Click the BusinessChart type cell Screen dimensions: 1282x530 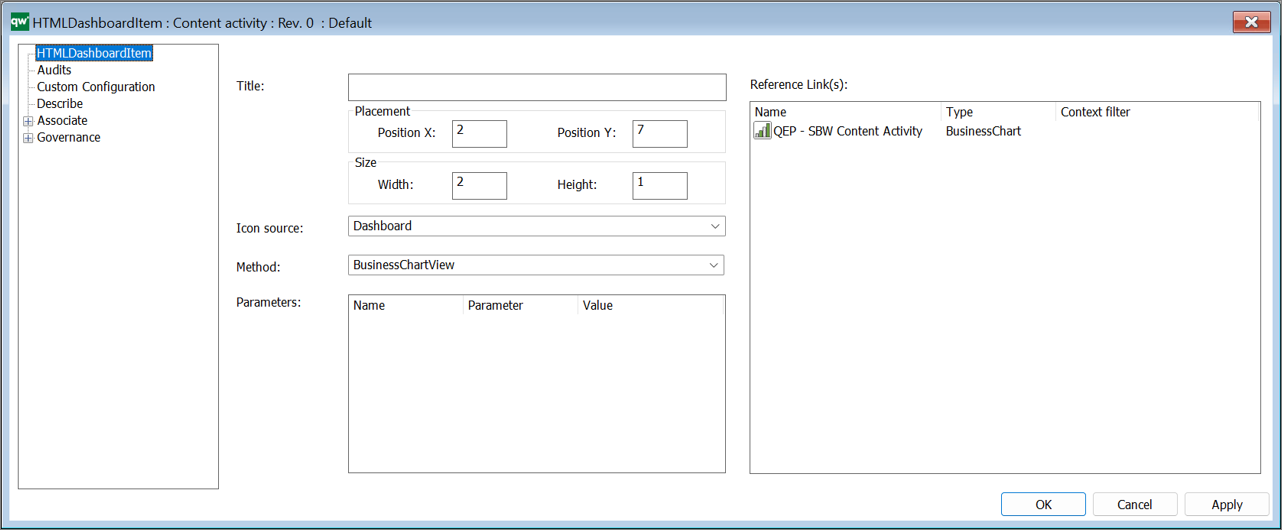(x=983, y=131)
